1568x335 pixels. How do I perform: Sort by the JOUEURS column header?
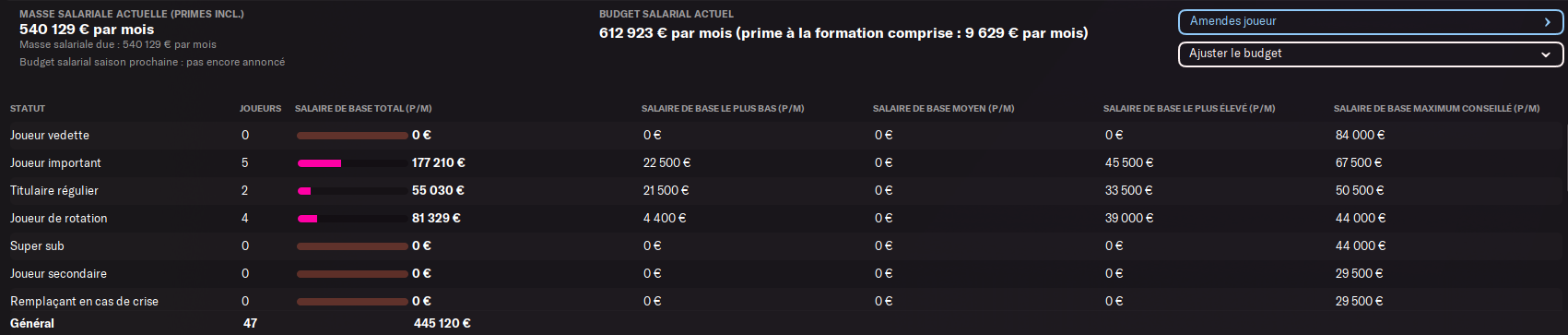(260, 109)
